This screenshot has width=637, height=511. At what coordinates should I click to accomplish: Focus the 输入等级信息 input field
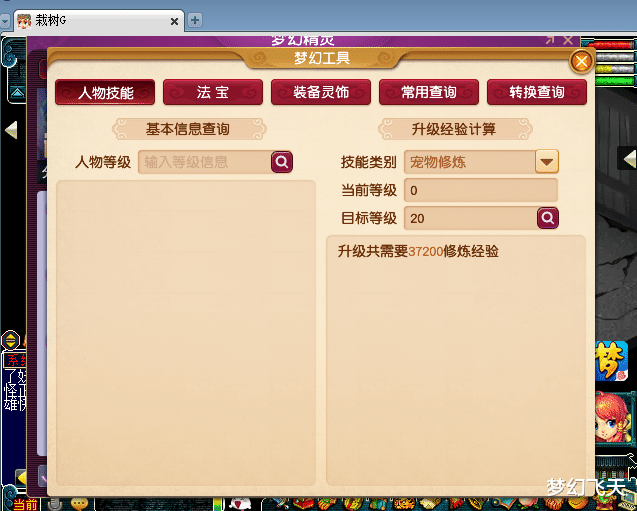(205, 162)
